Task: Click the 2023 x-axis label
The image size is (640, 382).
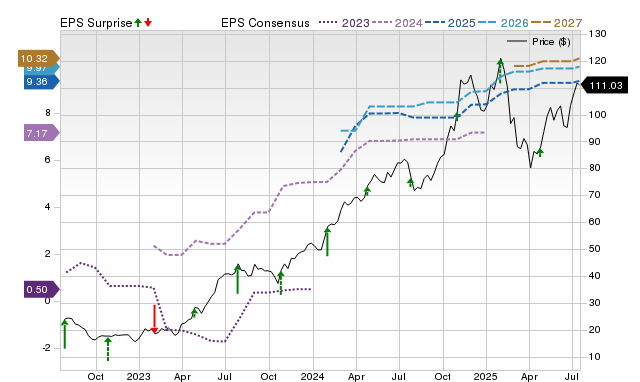Action: (x=139, y=376)
